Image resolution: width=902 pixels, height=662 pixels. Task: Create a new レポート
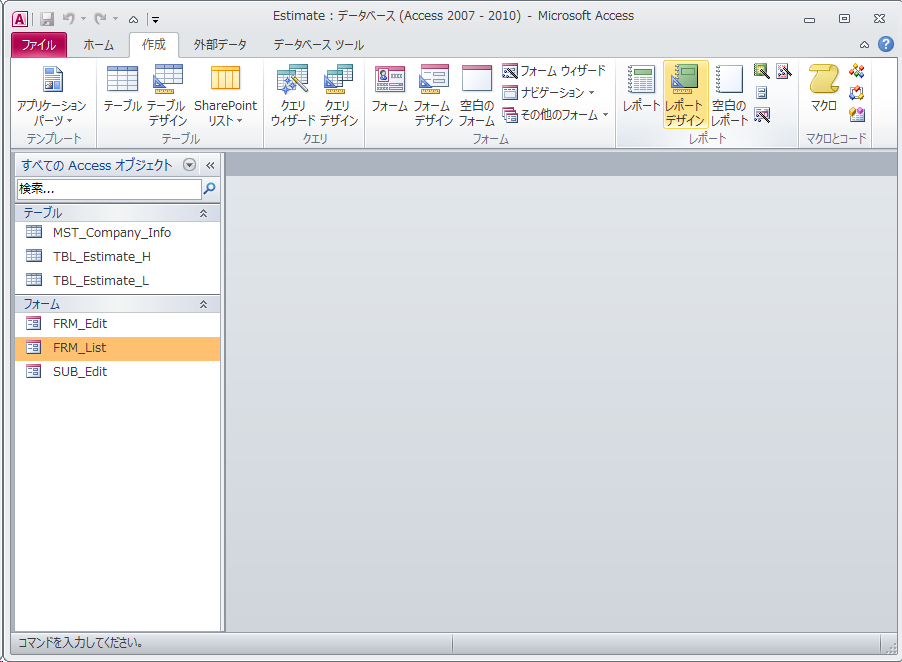point(641,89)
